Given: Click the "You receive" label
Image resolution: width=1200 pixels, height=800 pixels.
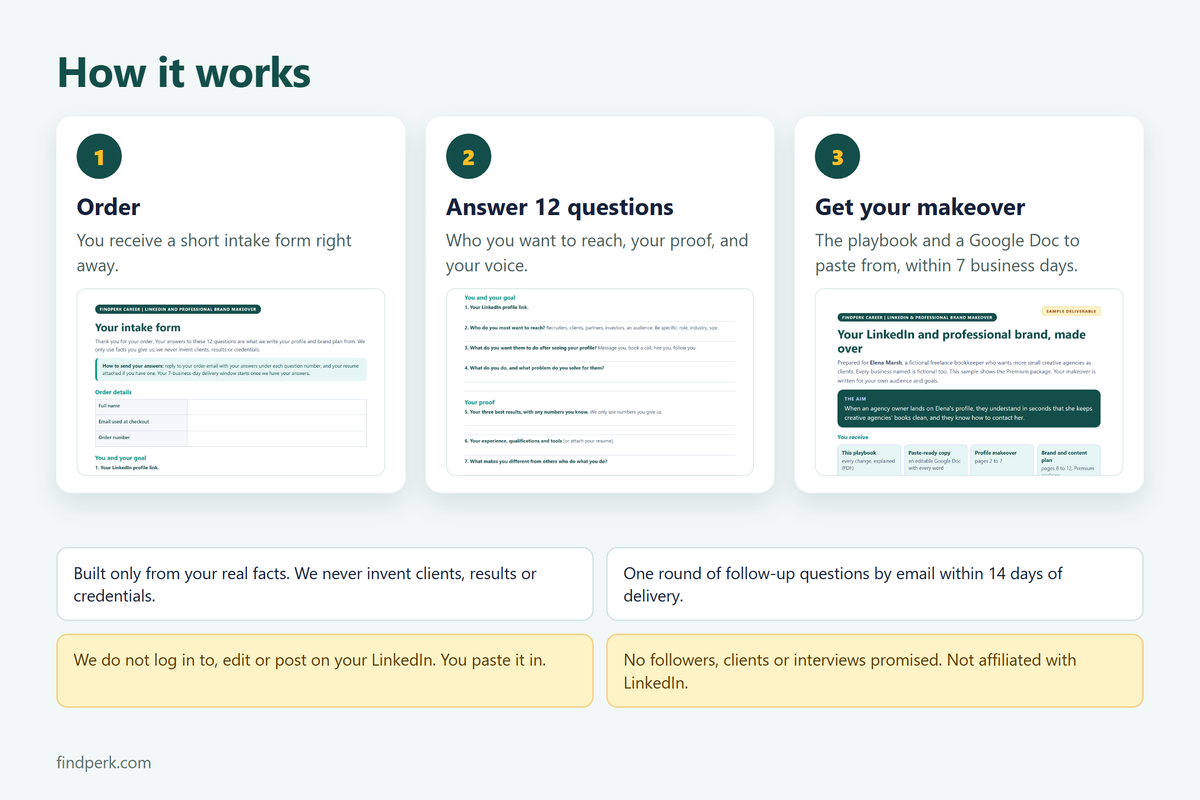Looking at the screenshot, I should [x=852, y=437].
